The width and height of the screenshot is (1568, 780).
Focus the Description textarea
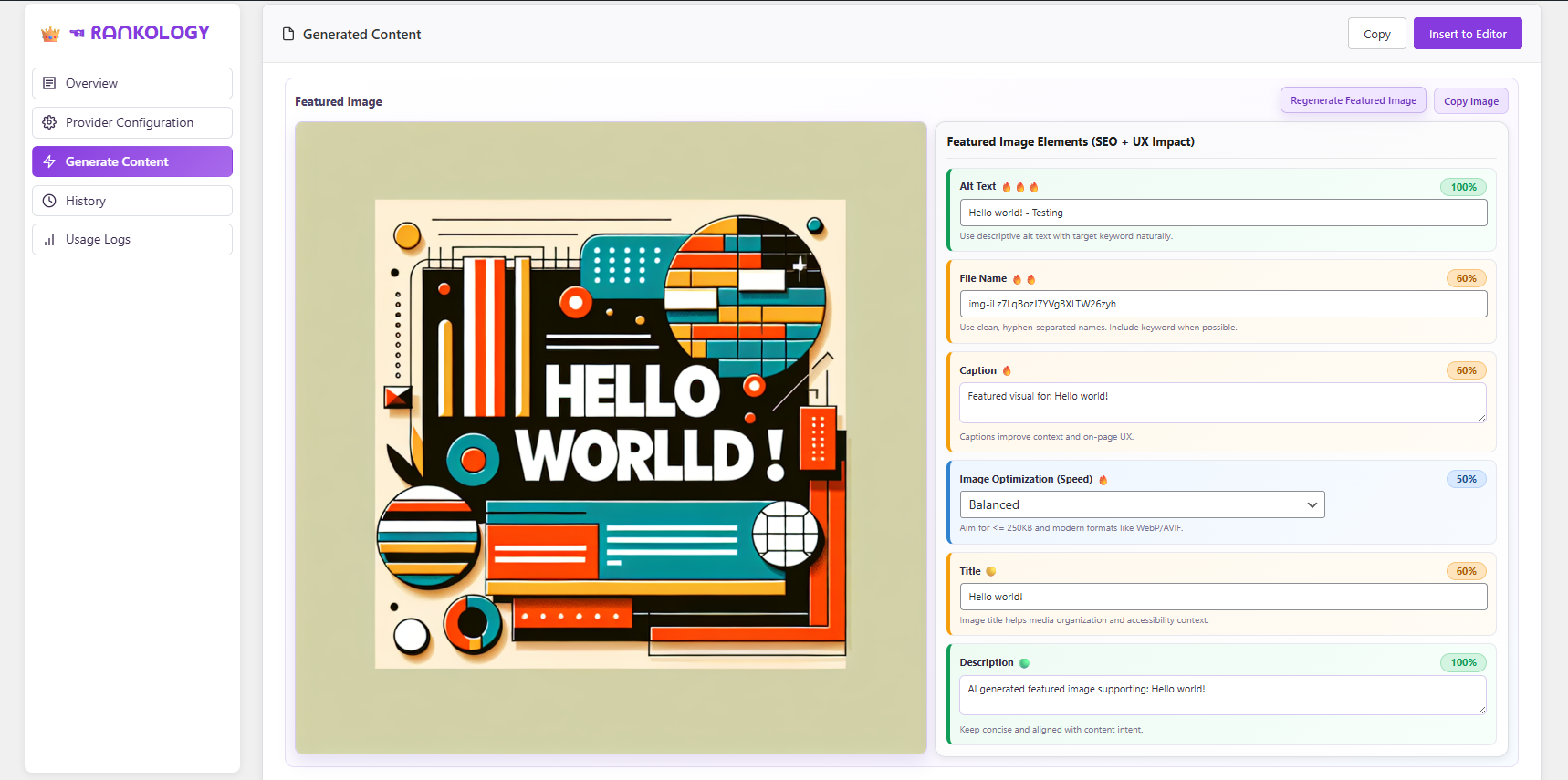(1221, 695)
